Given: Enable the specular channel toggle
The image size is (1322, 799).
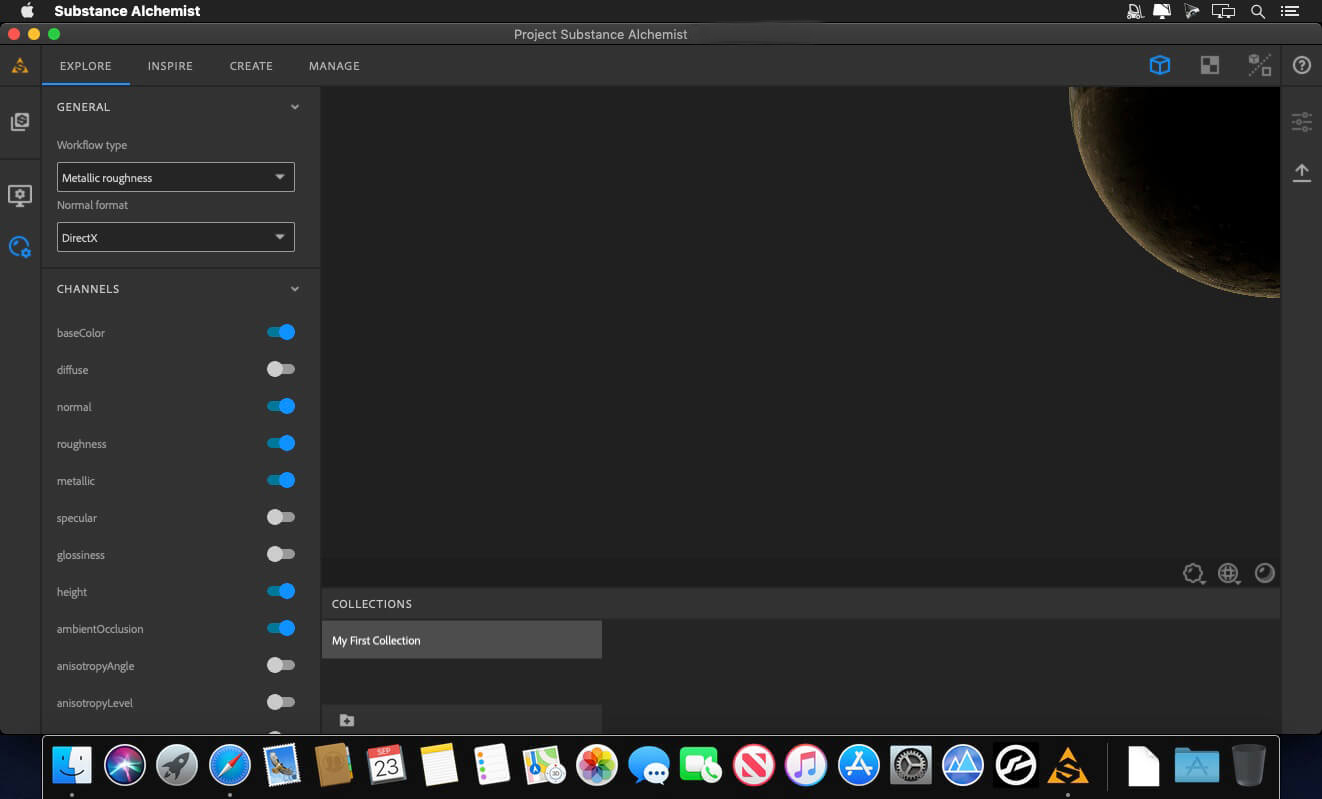Looking at the screenshot, I should [281, 517].
